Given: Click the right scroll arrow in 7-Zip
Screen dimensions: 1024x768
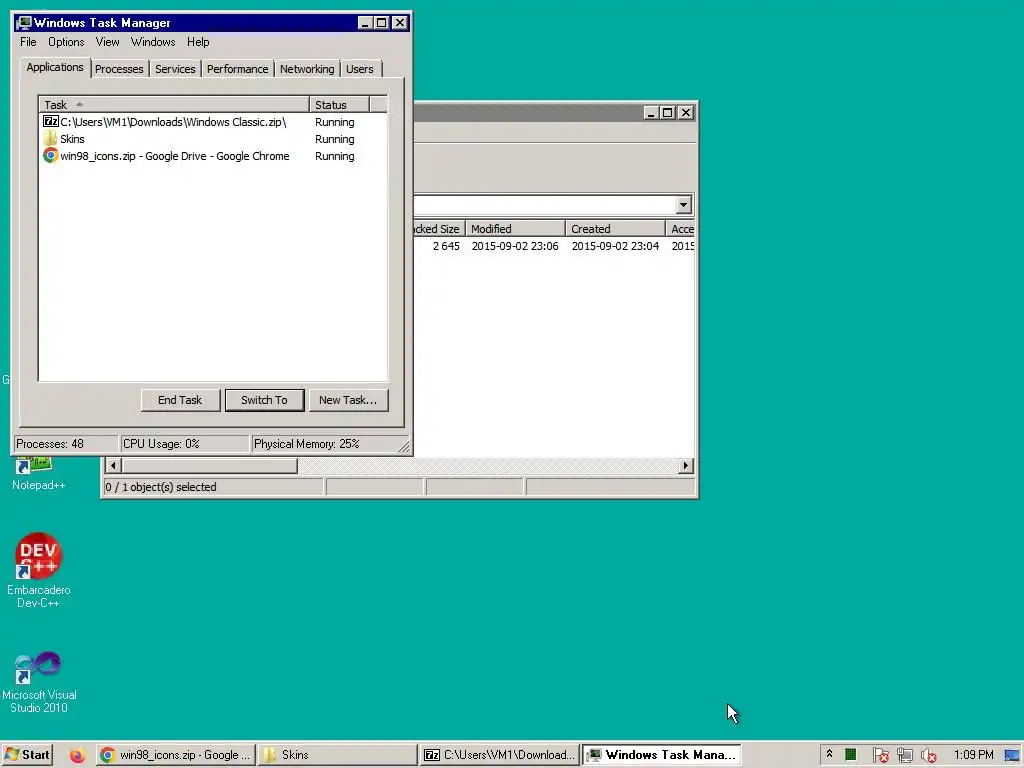Looking at the screenshot, I should coord(685,466).
